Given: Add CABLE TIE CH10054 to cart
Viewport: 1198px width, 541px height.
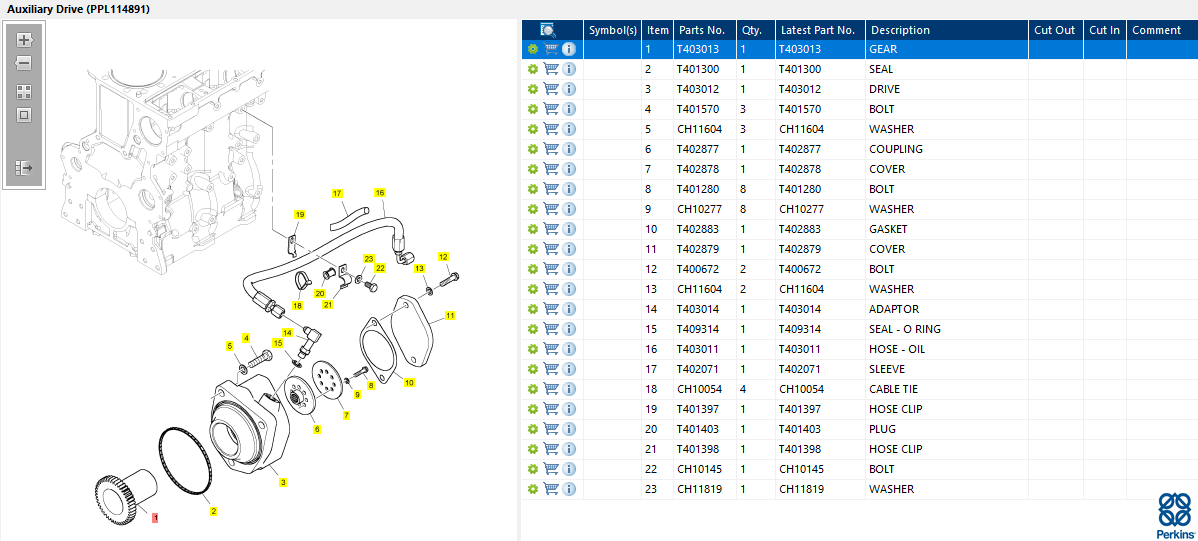Looking at the screenshot, I should click(551, 389).
